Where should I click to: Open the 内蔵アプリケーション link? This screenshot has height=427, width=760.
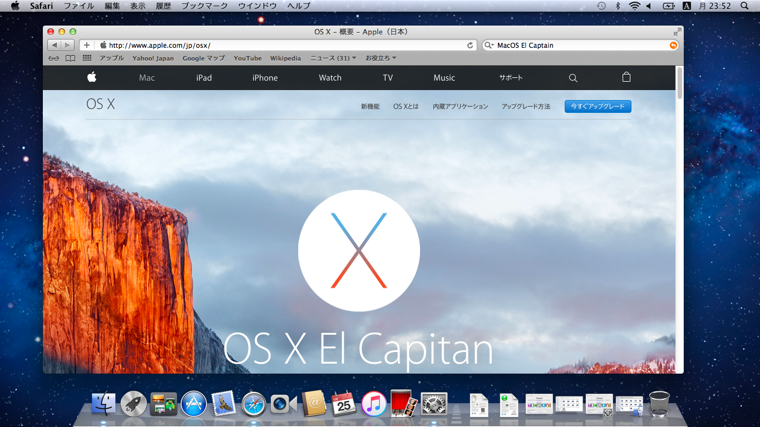click(460, 106)
